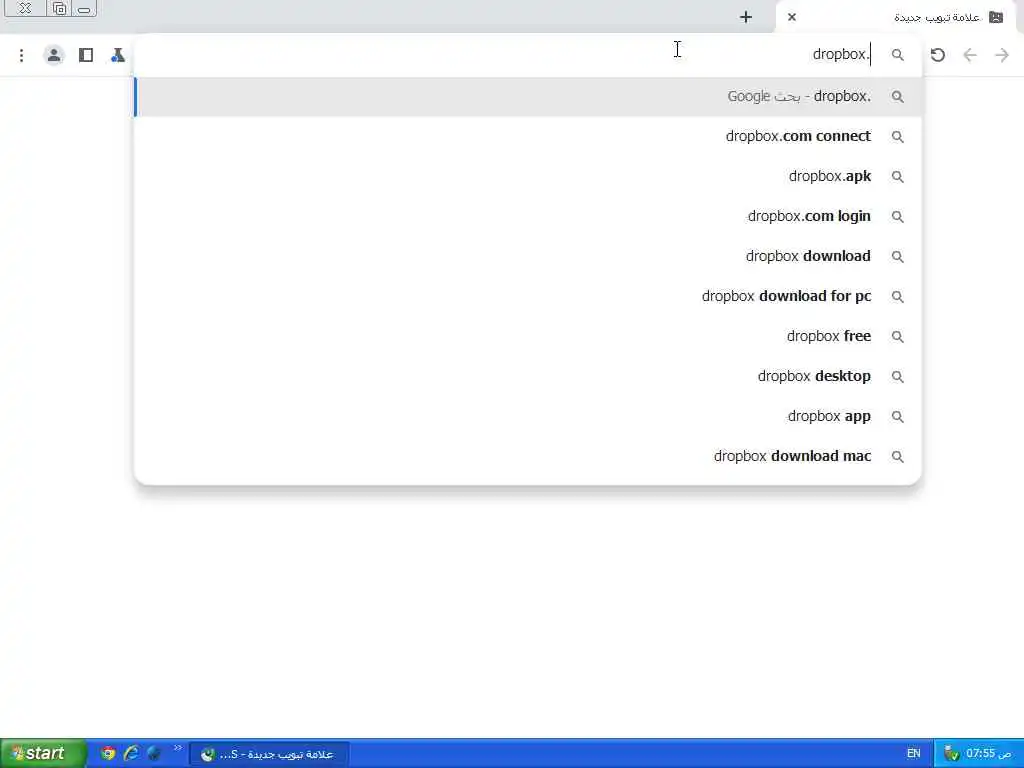The width and height of the screenshot is (1024, 768).
Task: Click the taskbar clock showing 07:55
Action: click(x=988, y=754)
